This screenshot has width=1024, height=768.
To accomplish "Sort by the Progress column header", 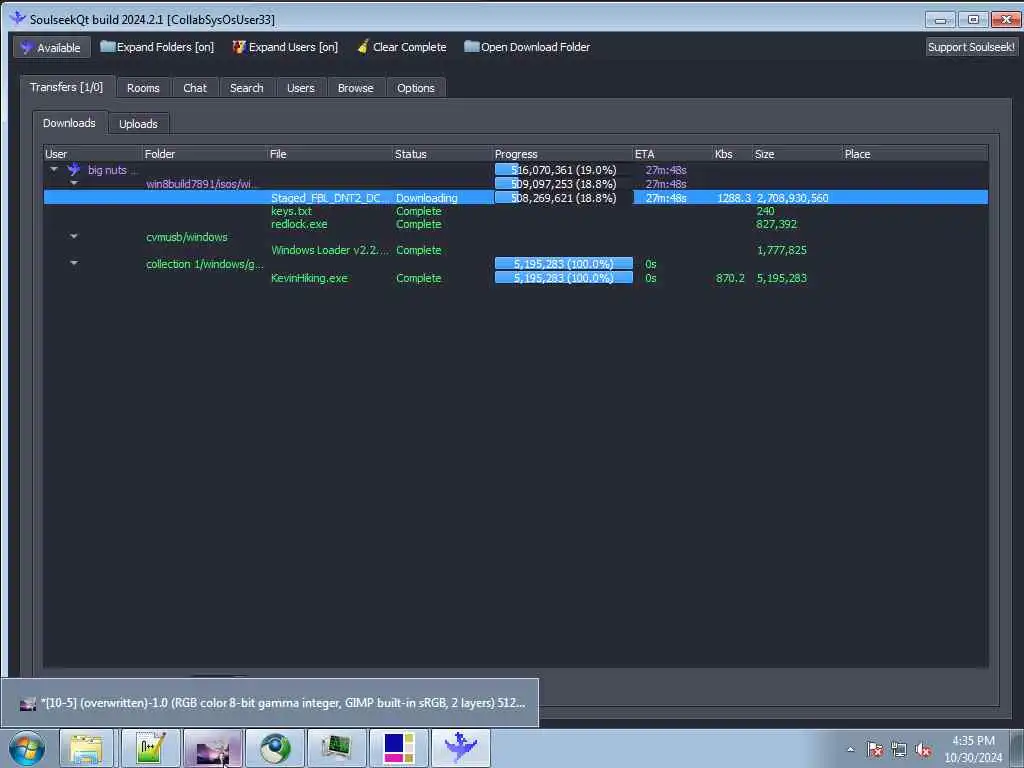I will pos(563,154).
